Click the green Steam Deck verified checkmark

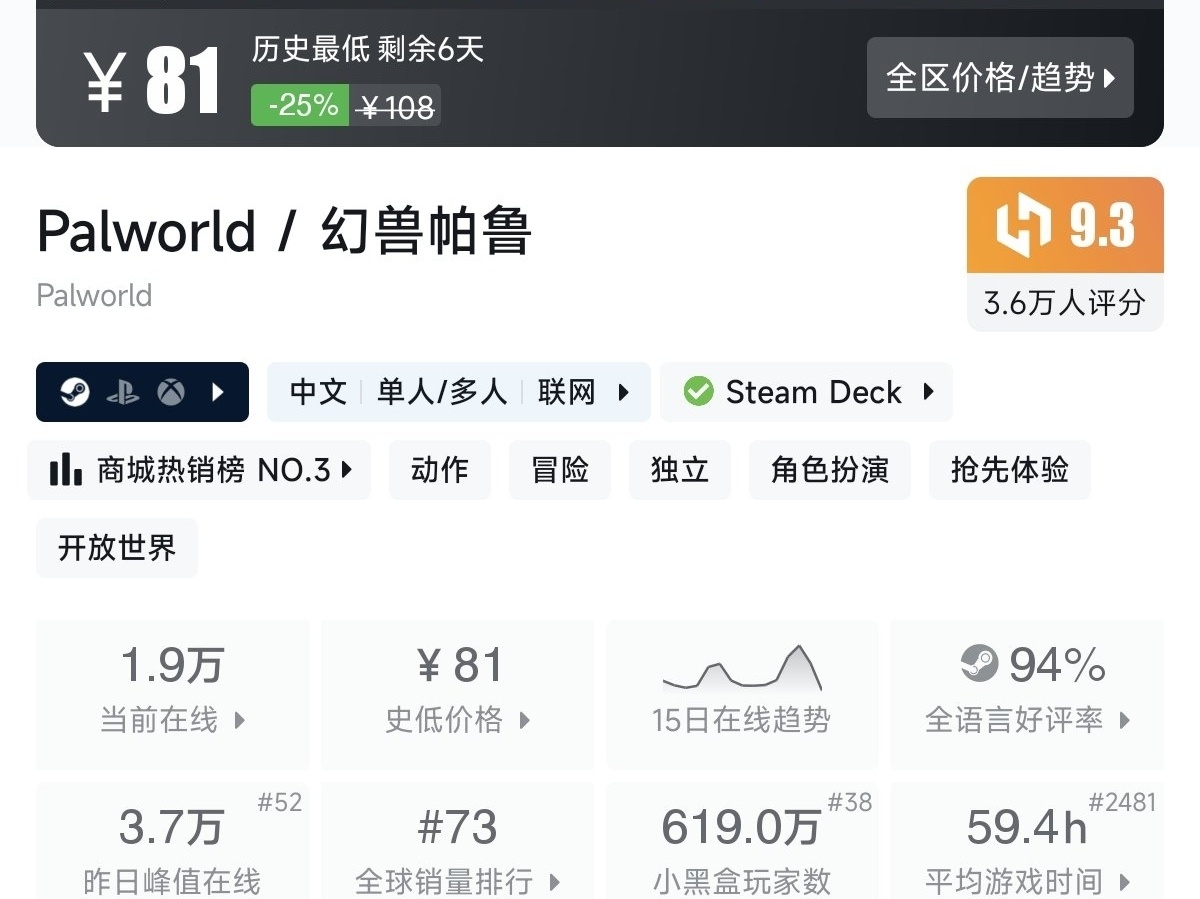[699, 392]
